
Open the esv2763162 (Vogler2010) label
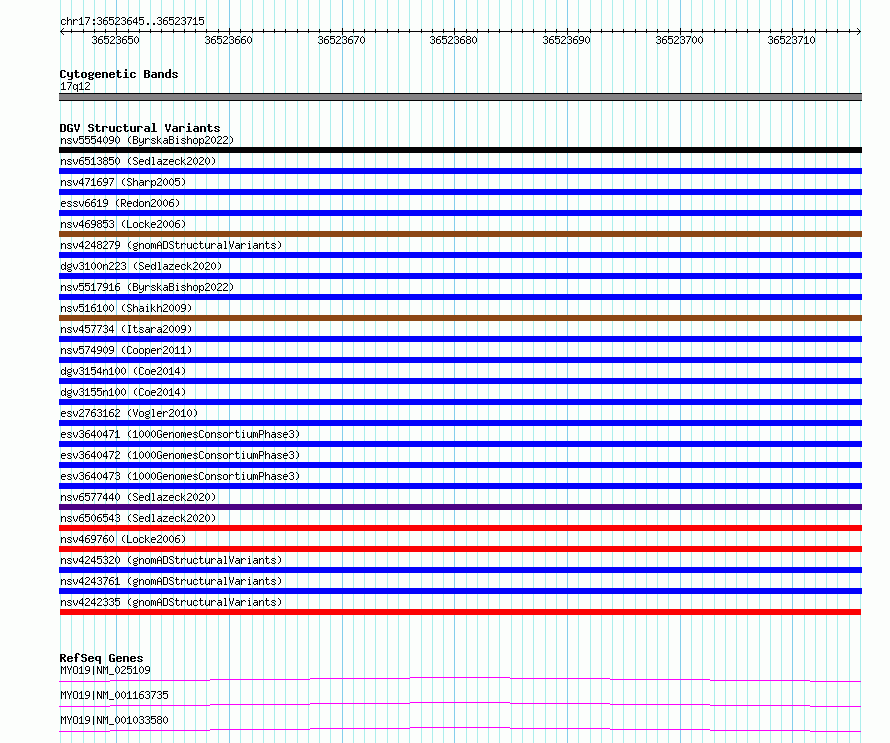(x=129, y=413)
